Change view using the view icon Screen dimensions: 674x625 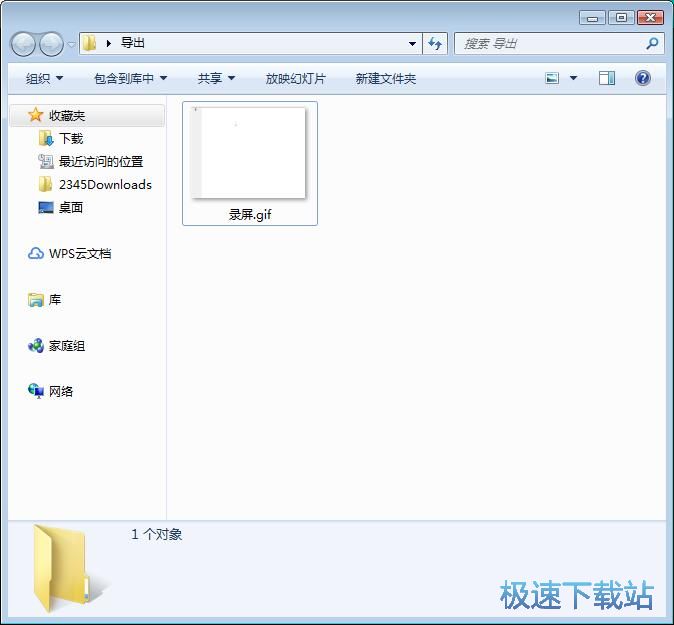pos(552,78)
